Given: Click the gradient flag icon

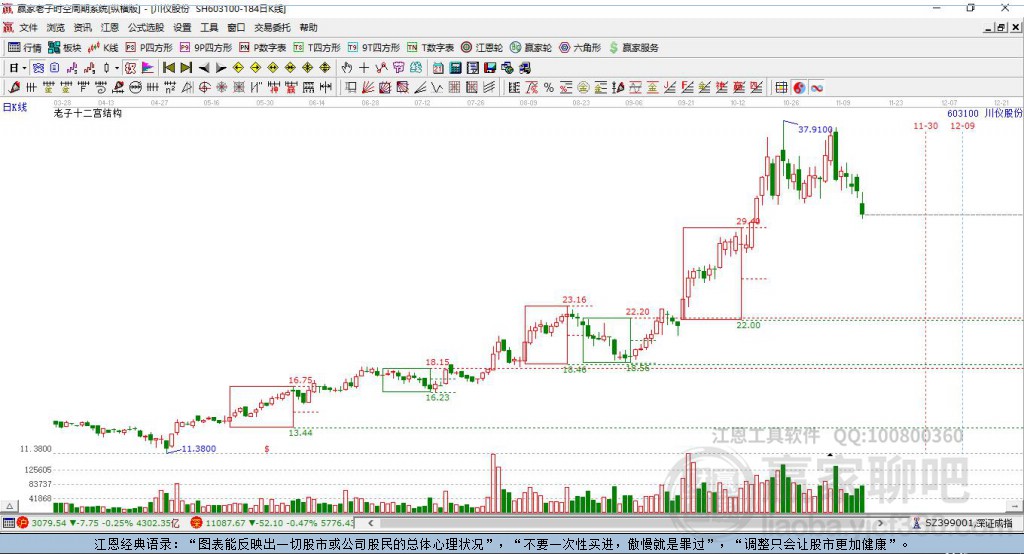Looking at the screenshot, I should pyautogui.click(x=148, y=68).
